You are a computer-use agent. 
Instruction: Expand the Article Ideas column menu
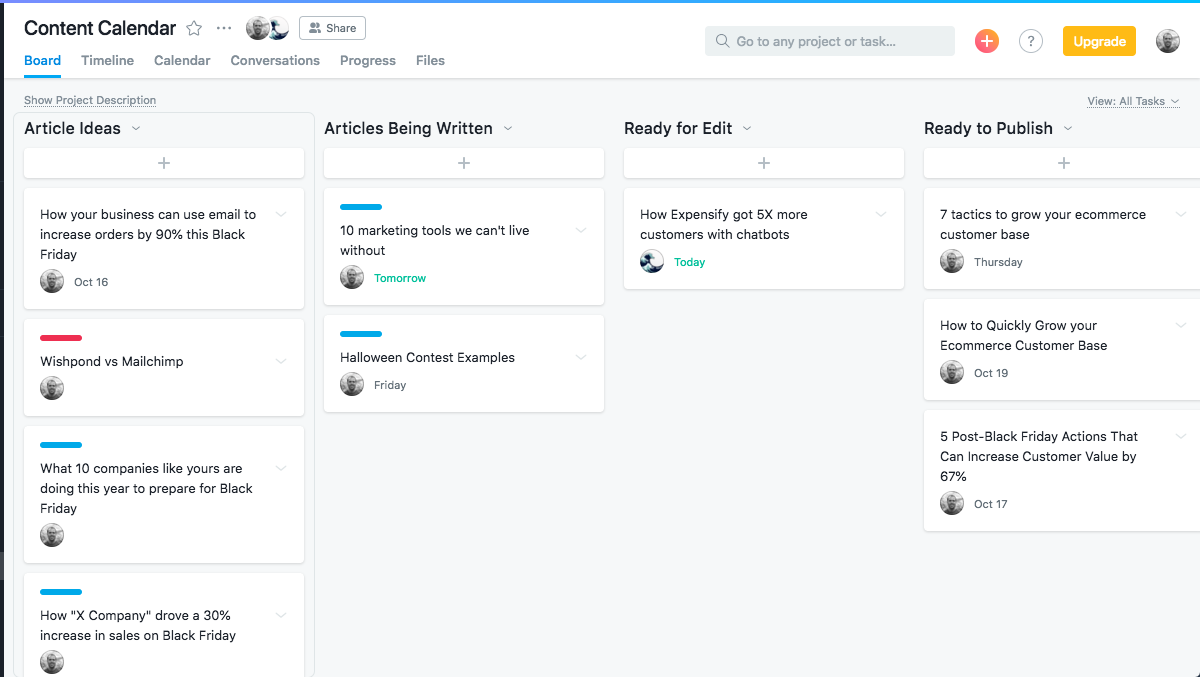point(136,128)
